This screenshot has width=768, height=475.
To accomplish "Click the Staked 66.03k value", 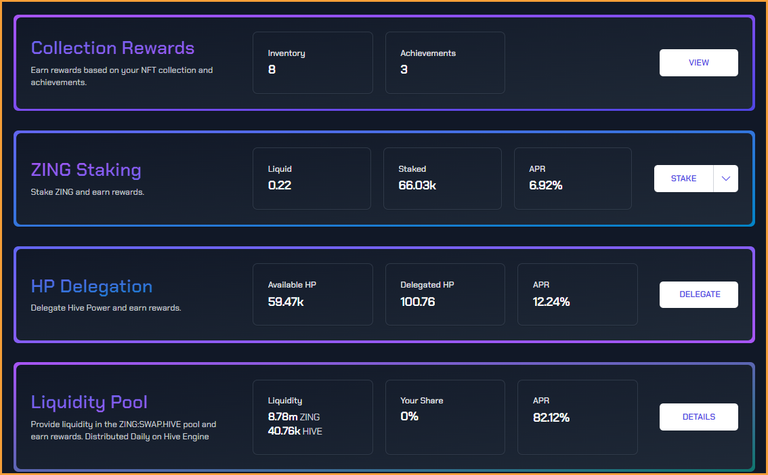I will pyautogui.click(x=417, y=186).
